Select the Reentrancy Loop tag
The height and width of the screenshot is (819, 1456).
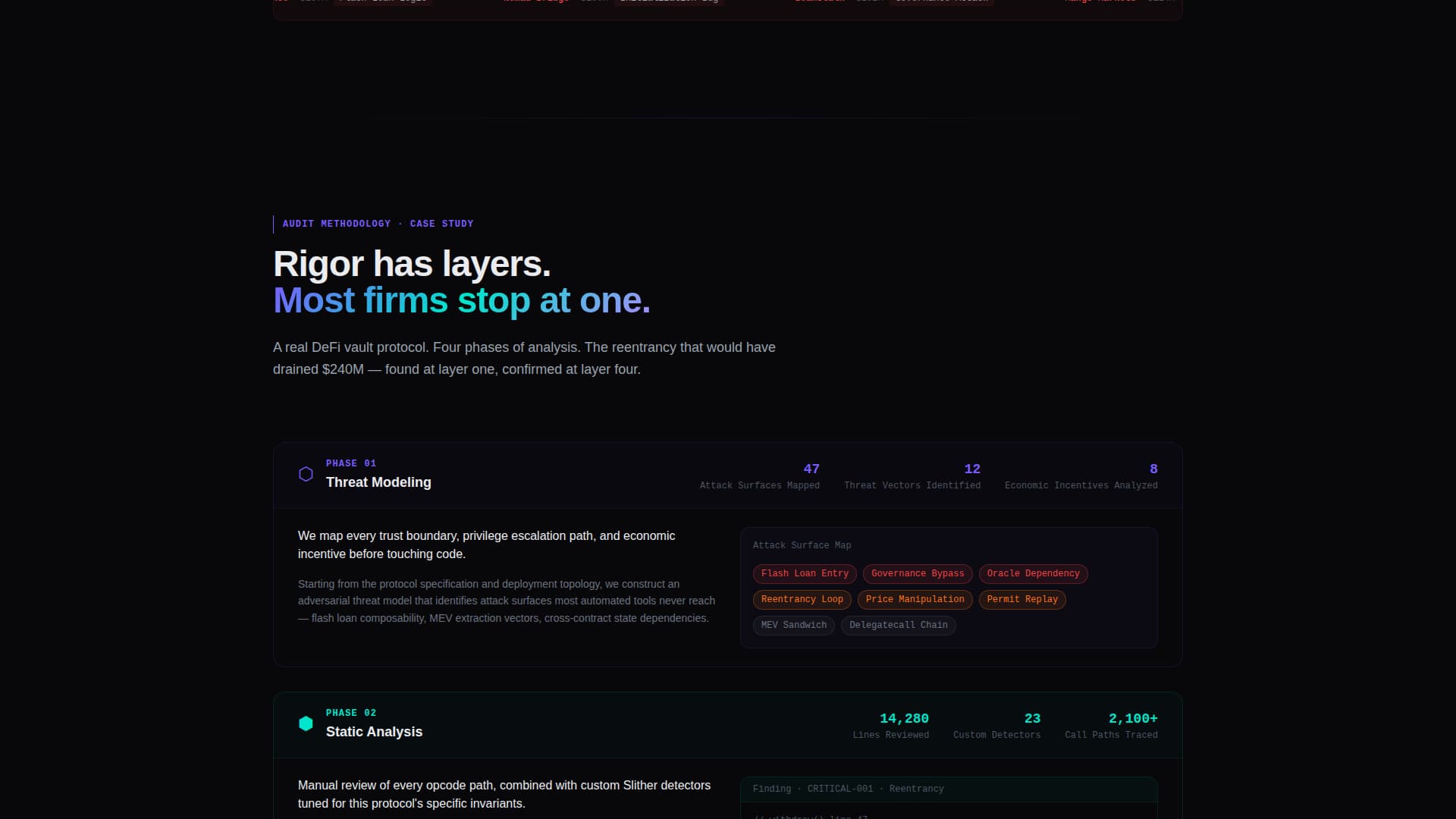coord(802,600)
